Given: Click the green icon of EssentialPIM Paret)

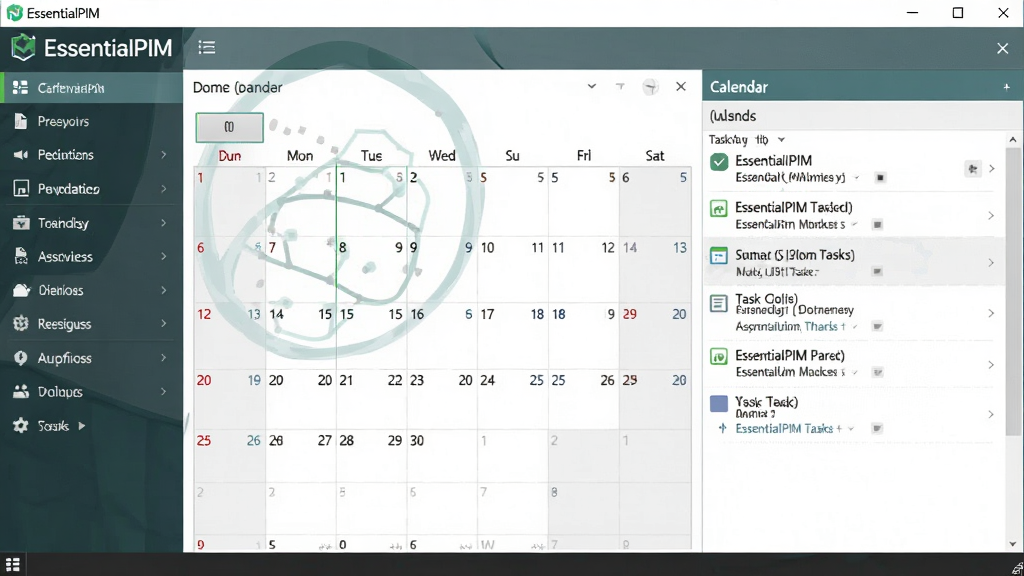Looking at the screenshot, I should 718,356.
